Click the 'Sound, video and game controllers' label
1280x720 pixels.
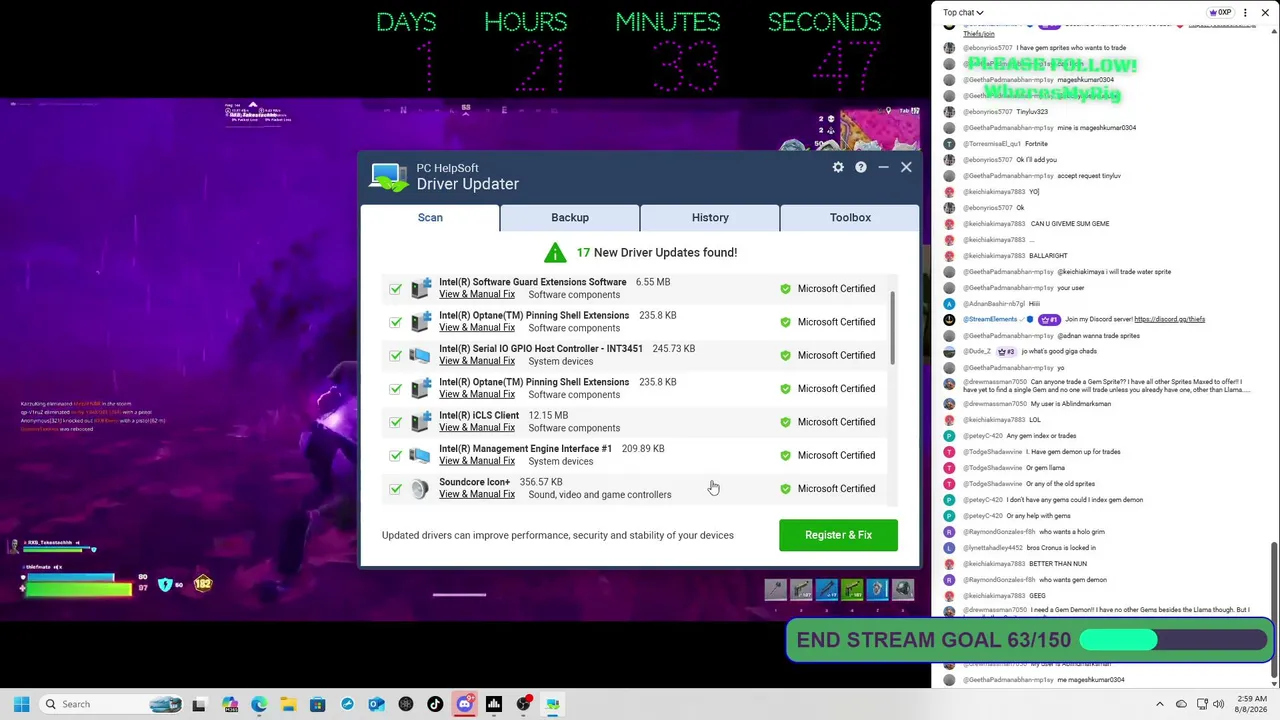pos(600,495)
